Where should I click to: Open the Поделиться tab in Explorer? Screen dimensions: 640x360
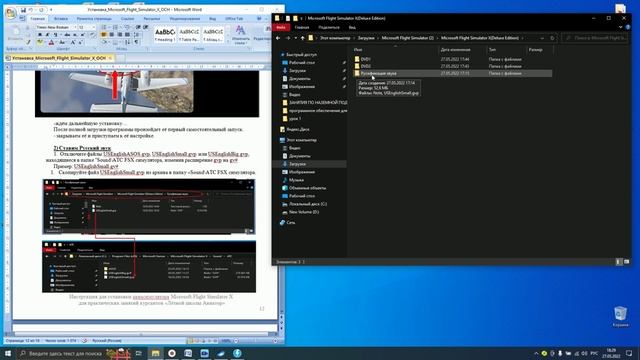329,27
